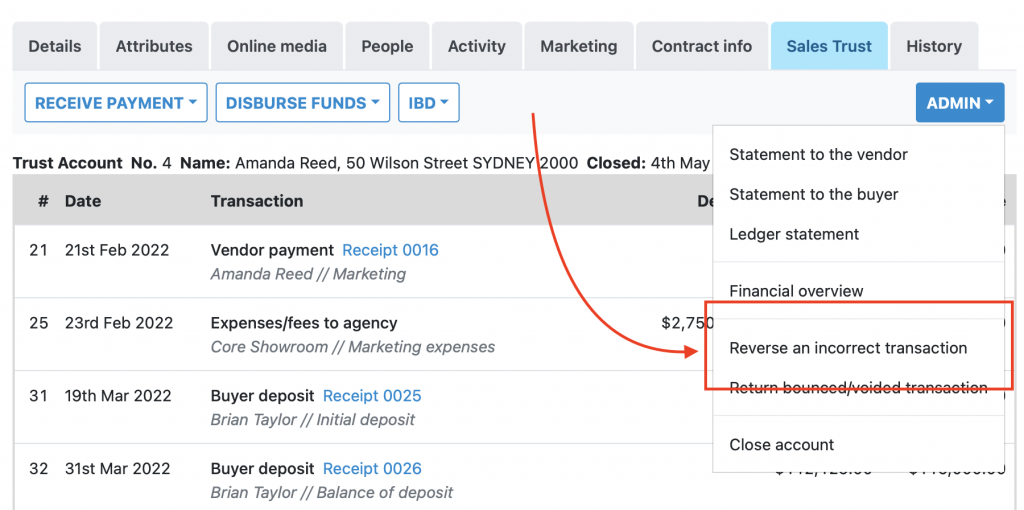Screen dimensions: 1024x510
Task: Open the Activity tab
Action: tap(477, 46)
